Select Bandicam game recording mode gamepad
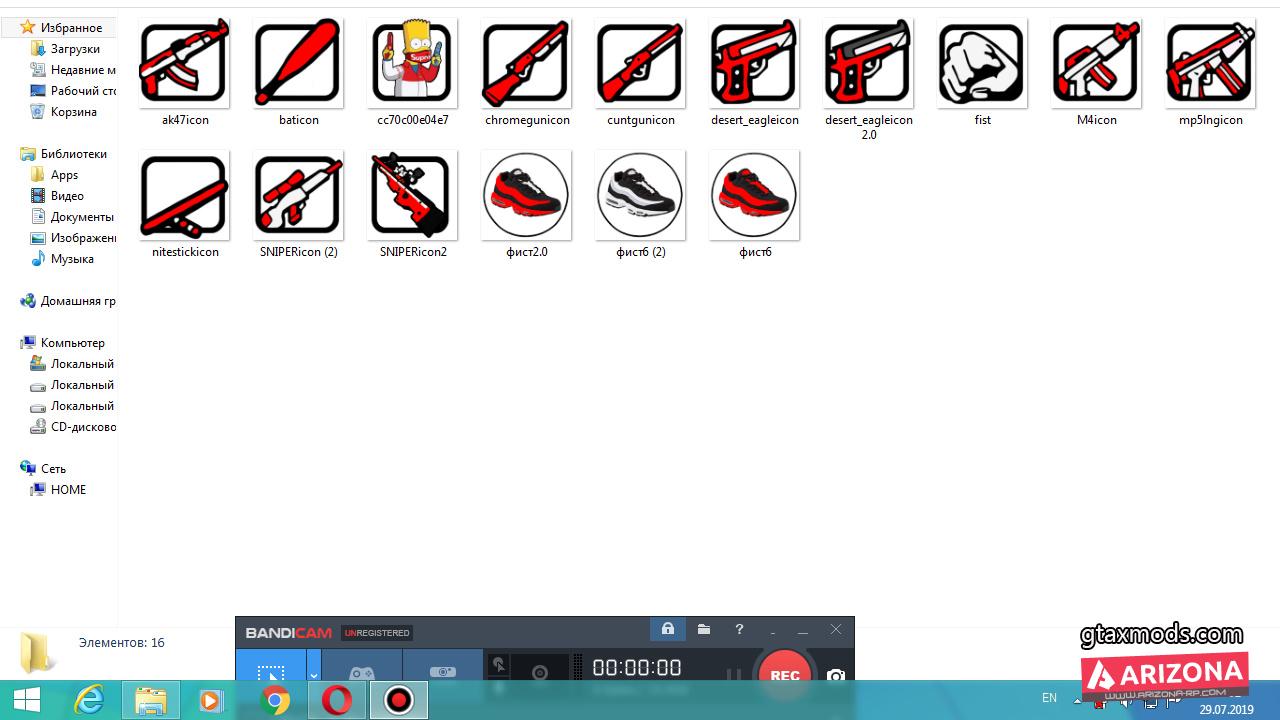 361,672
